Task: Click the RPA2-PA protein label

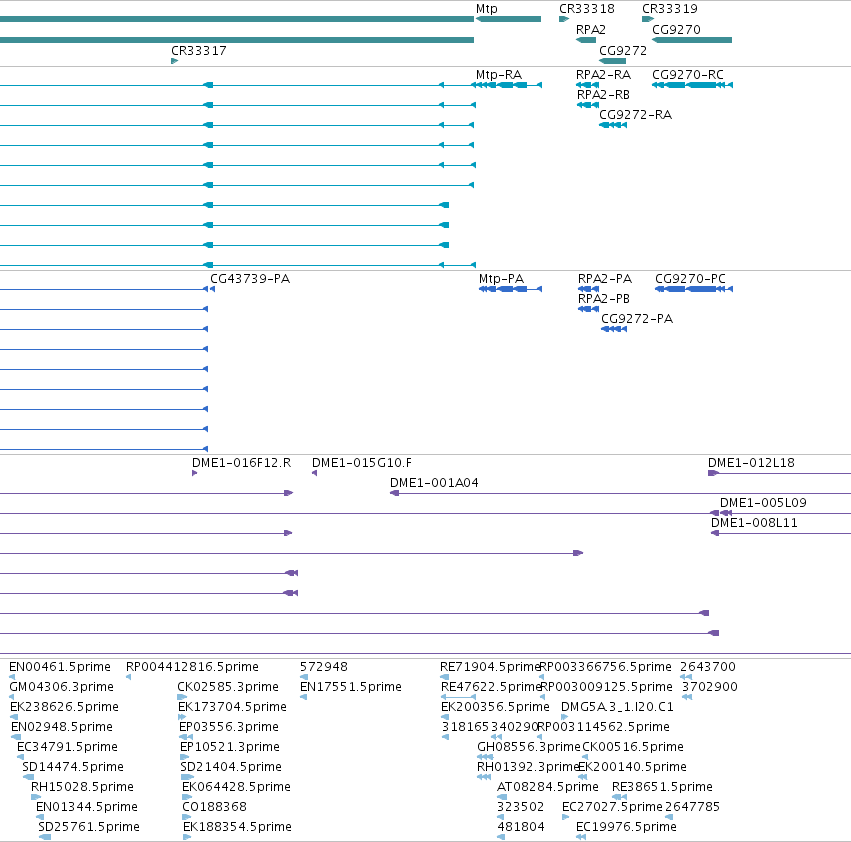Action: (605, 278)
